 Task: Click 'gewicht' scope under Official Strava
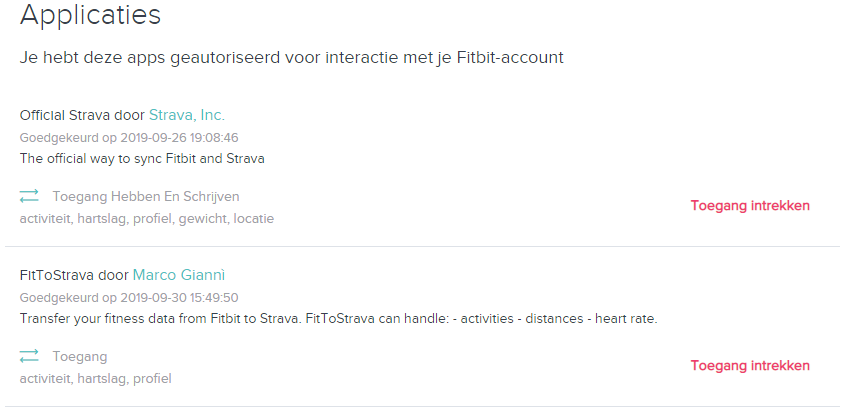click(x=202, y=218)
